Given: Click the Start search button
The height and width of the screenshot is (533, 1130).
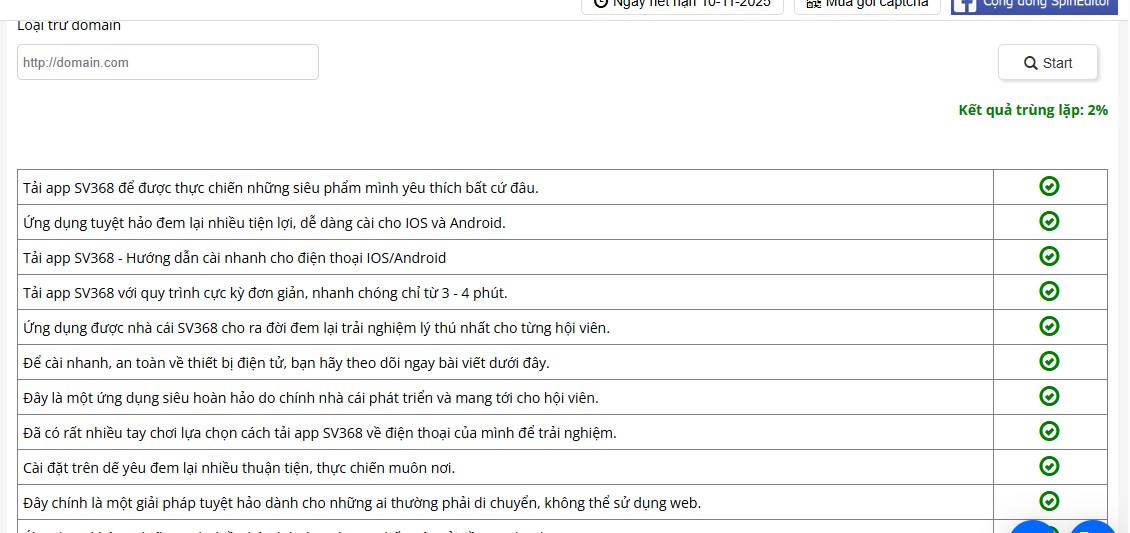Looking at the screenshot, I should (x=1048, y=63).
